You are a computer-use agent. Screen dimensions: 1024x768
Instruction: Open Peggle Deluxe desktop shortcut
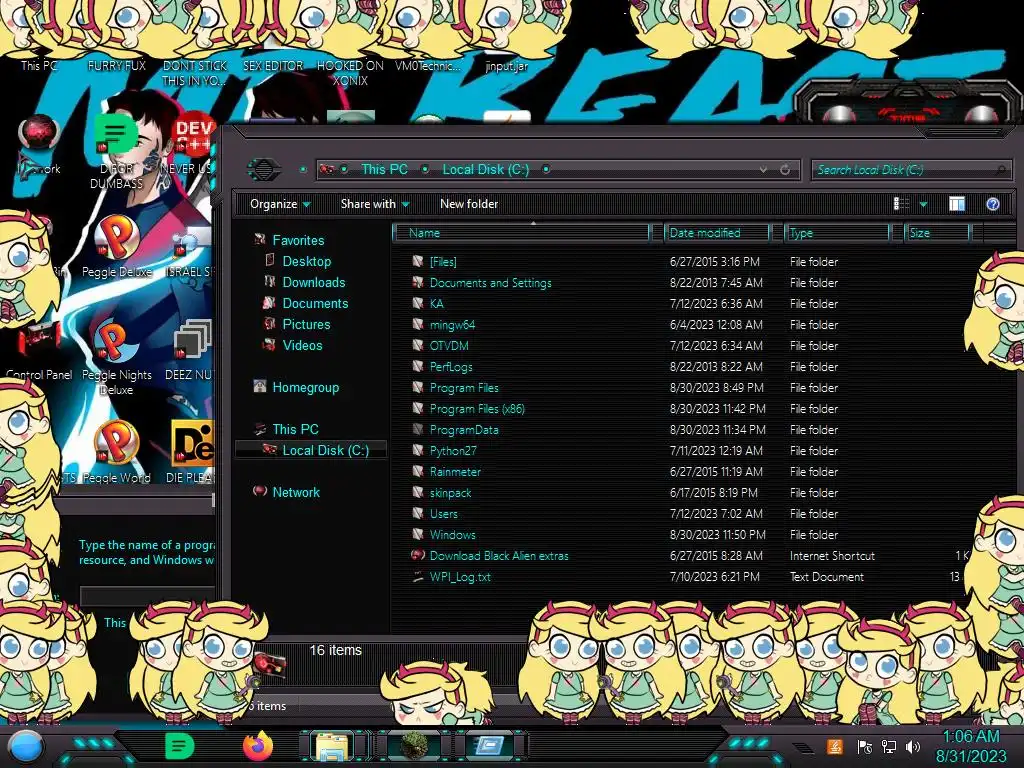117,248
